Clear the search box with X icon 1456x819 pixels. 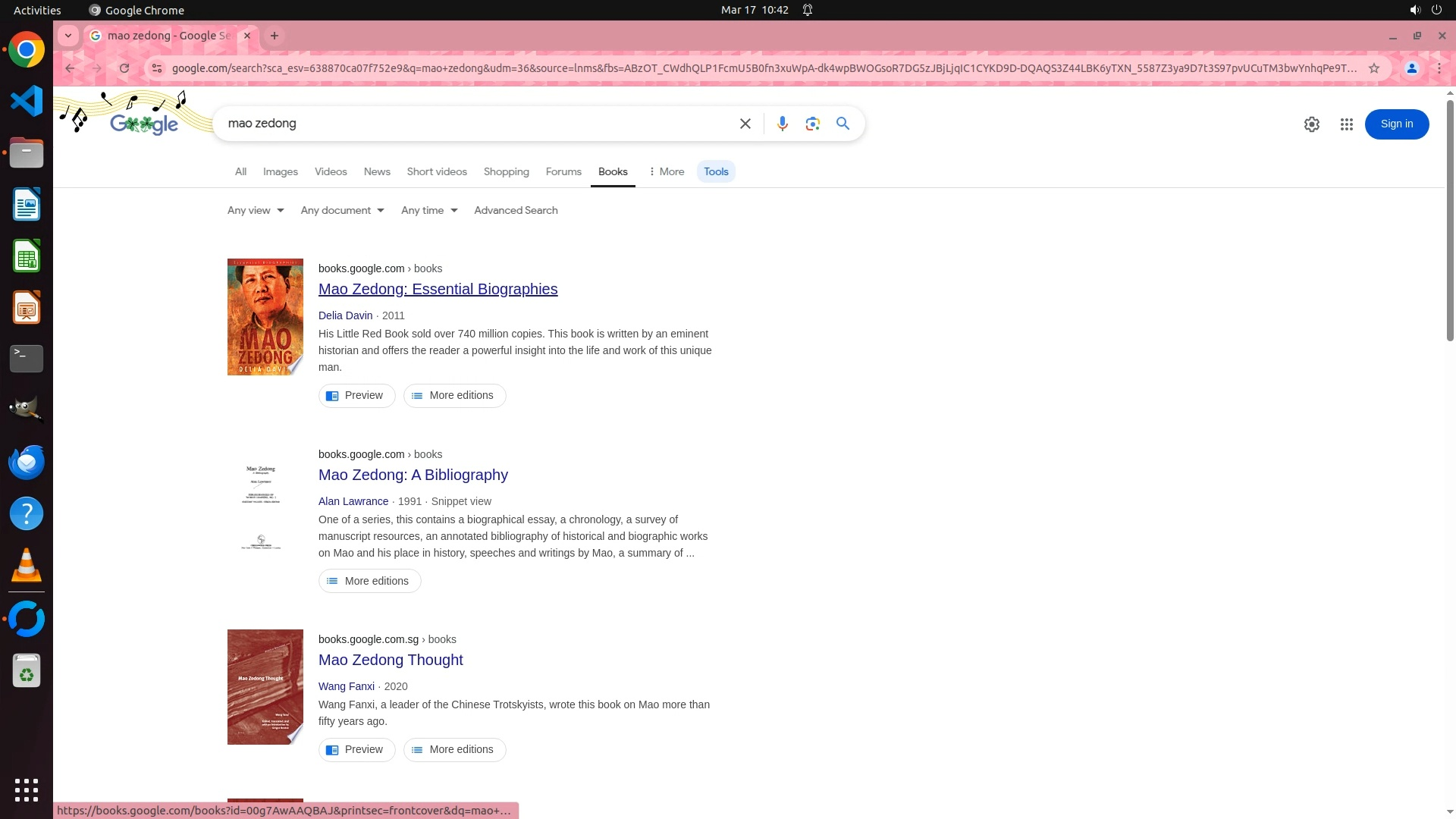pyautogui.click(x=745, y=124)
